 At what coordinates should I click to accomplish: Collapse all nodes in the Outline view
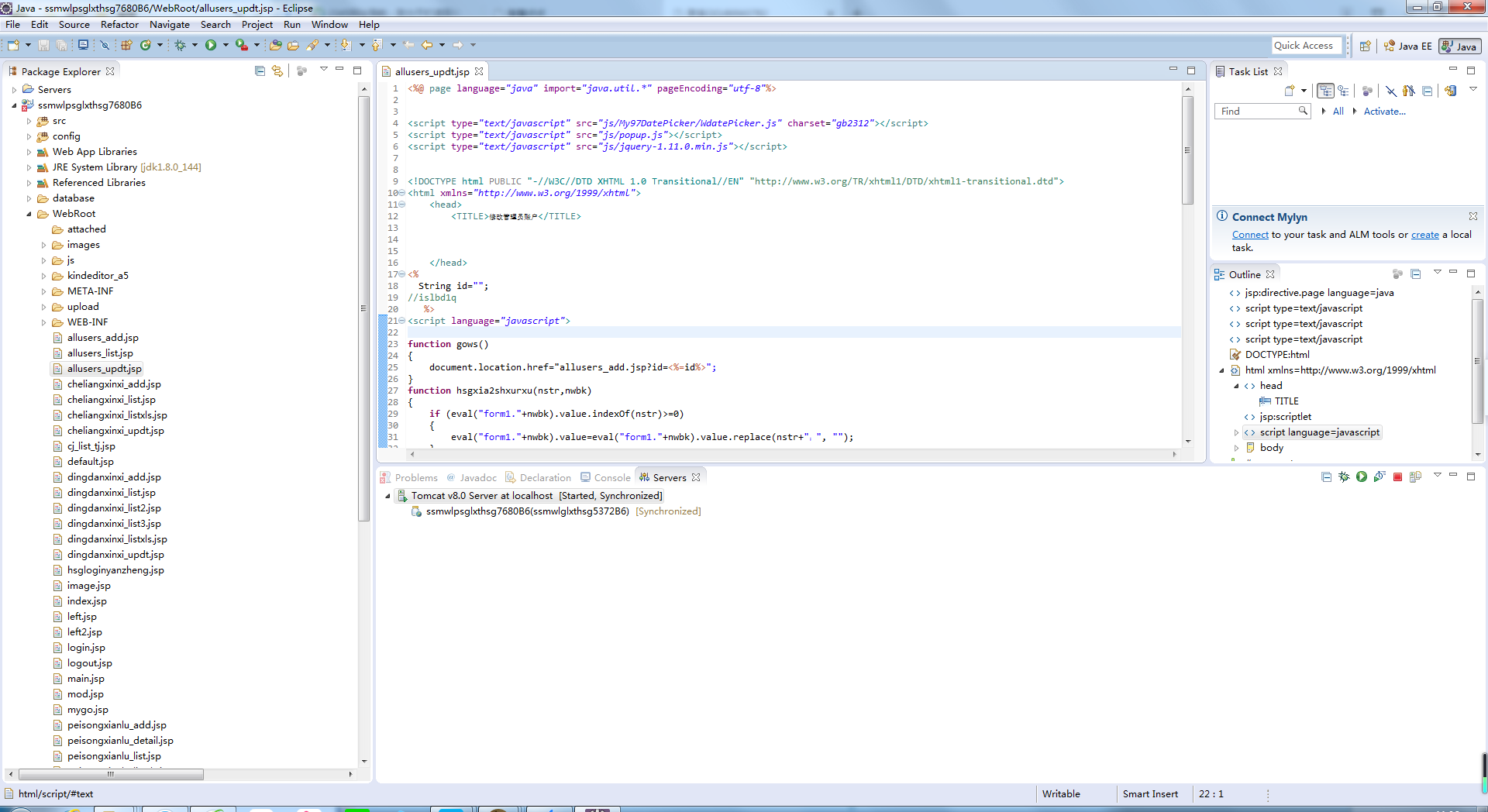(x=1415, y=274)
